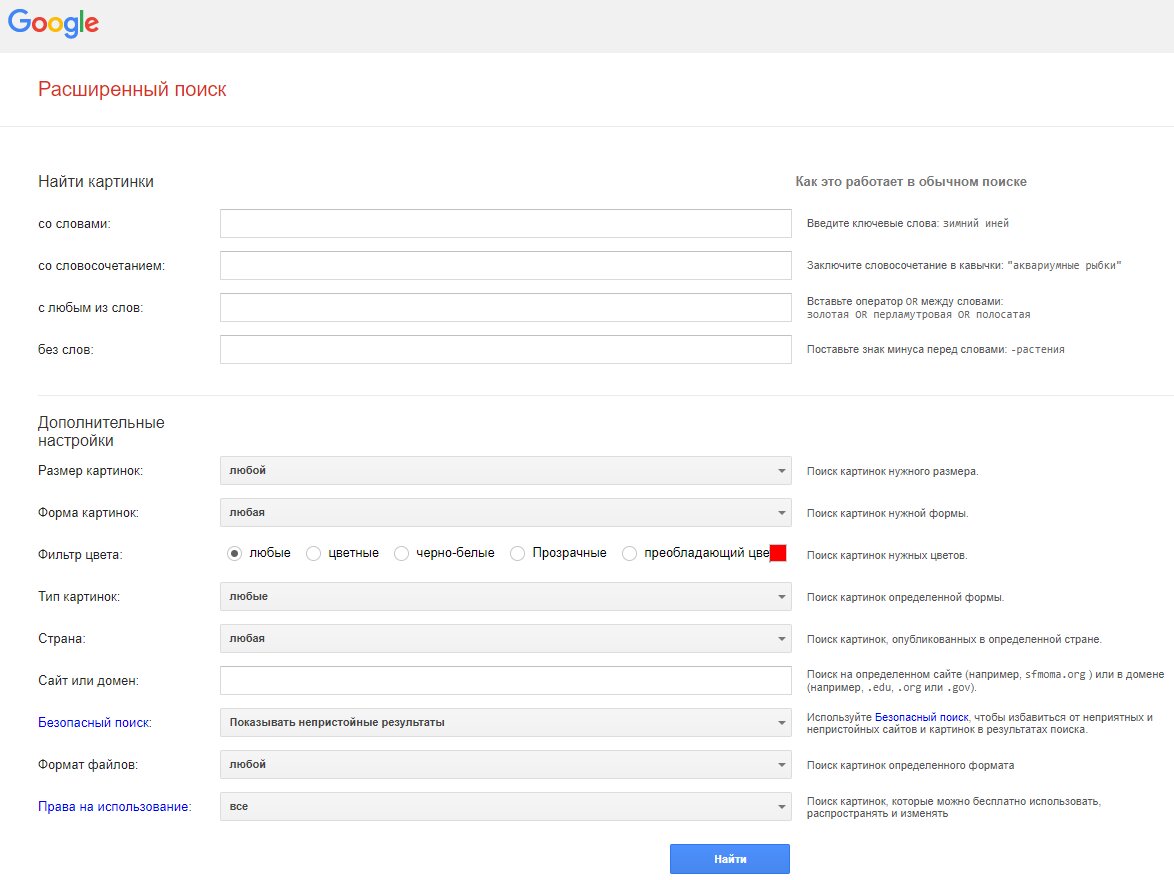Image resolution: width=1174 pixels, height=880 pixels.
Task: Open the 'Безопасный поиск' results dropdown
Action: 505,722
